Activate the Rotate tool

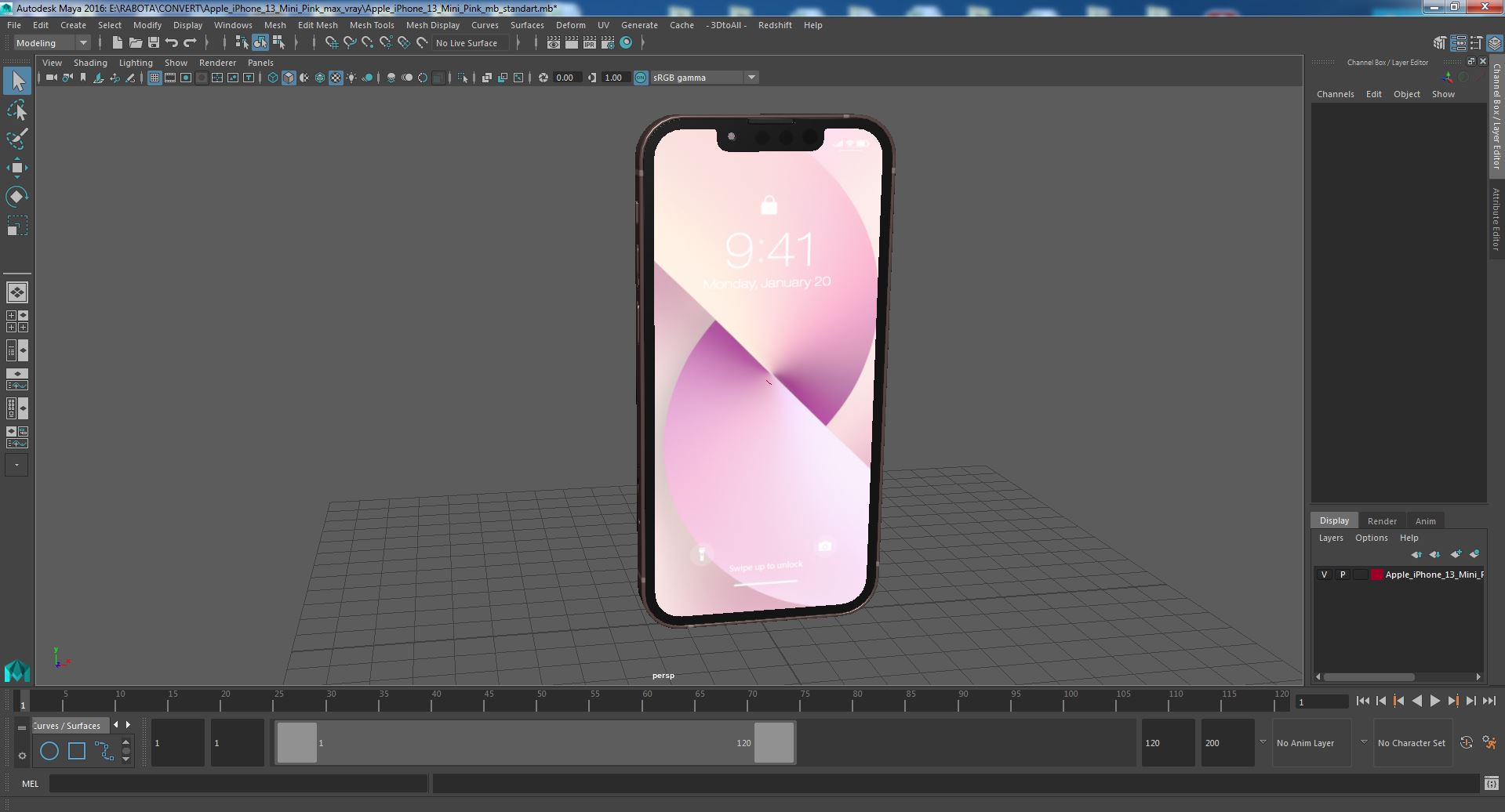pyautogui.click(x=17, y=197)
